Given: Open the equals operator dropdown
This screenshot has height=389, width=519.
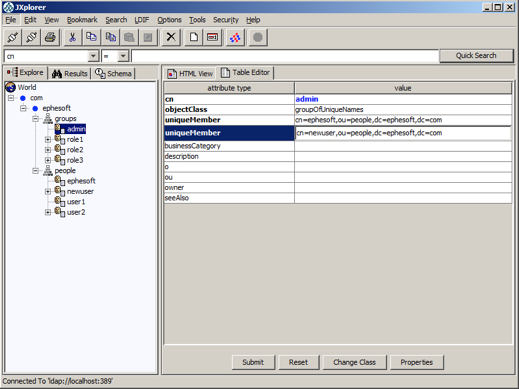Looking at the screenshot, I should coord(123,56).
